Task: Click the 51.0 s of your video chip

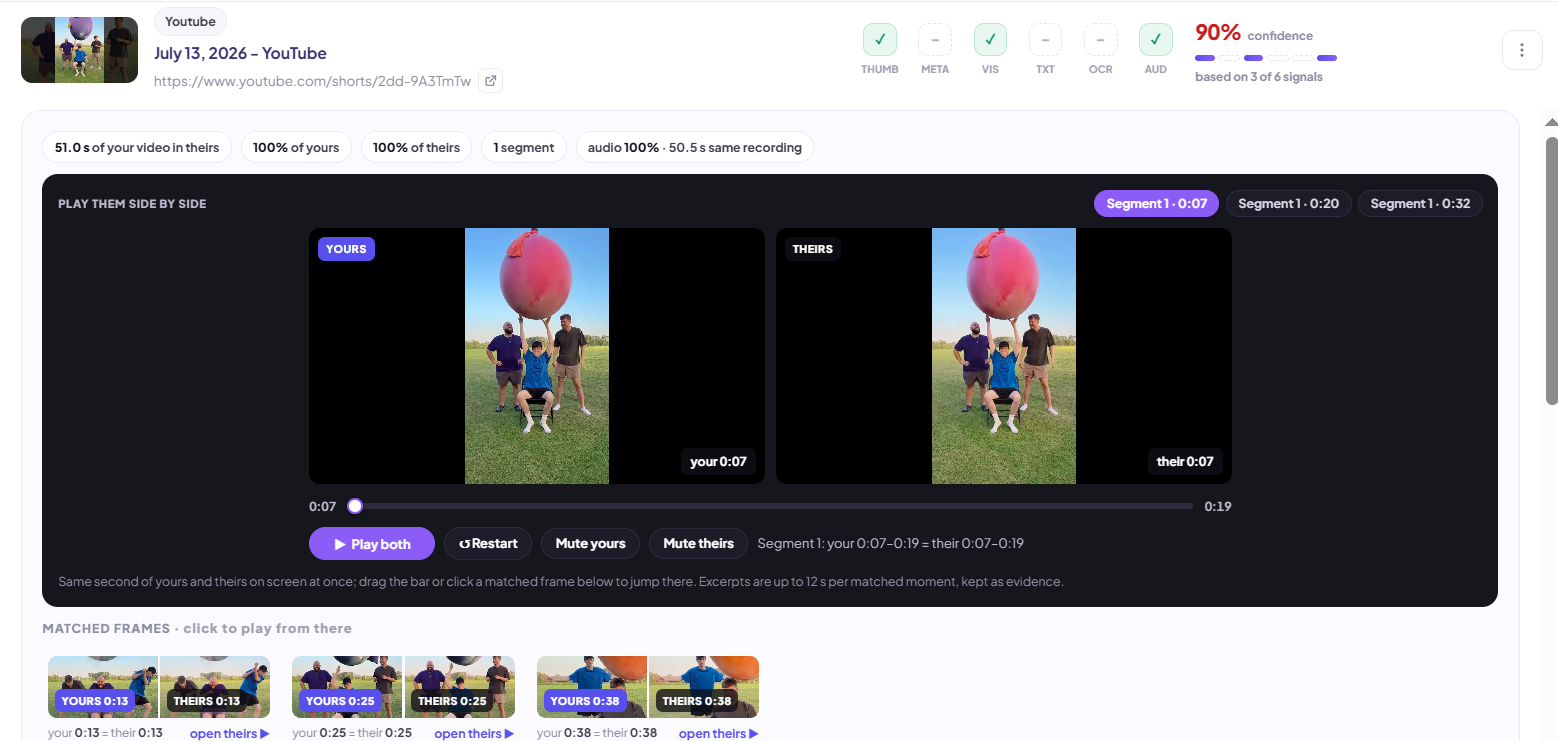Action: click(x=137, y=148)
